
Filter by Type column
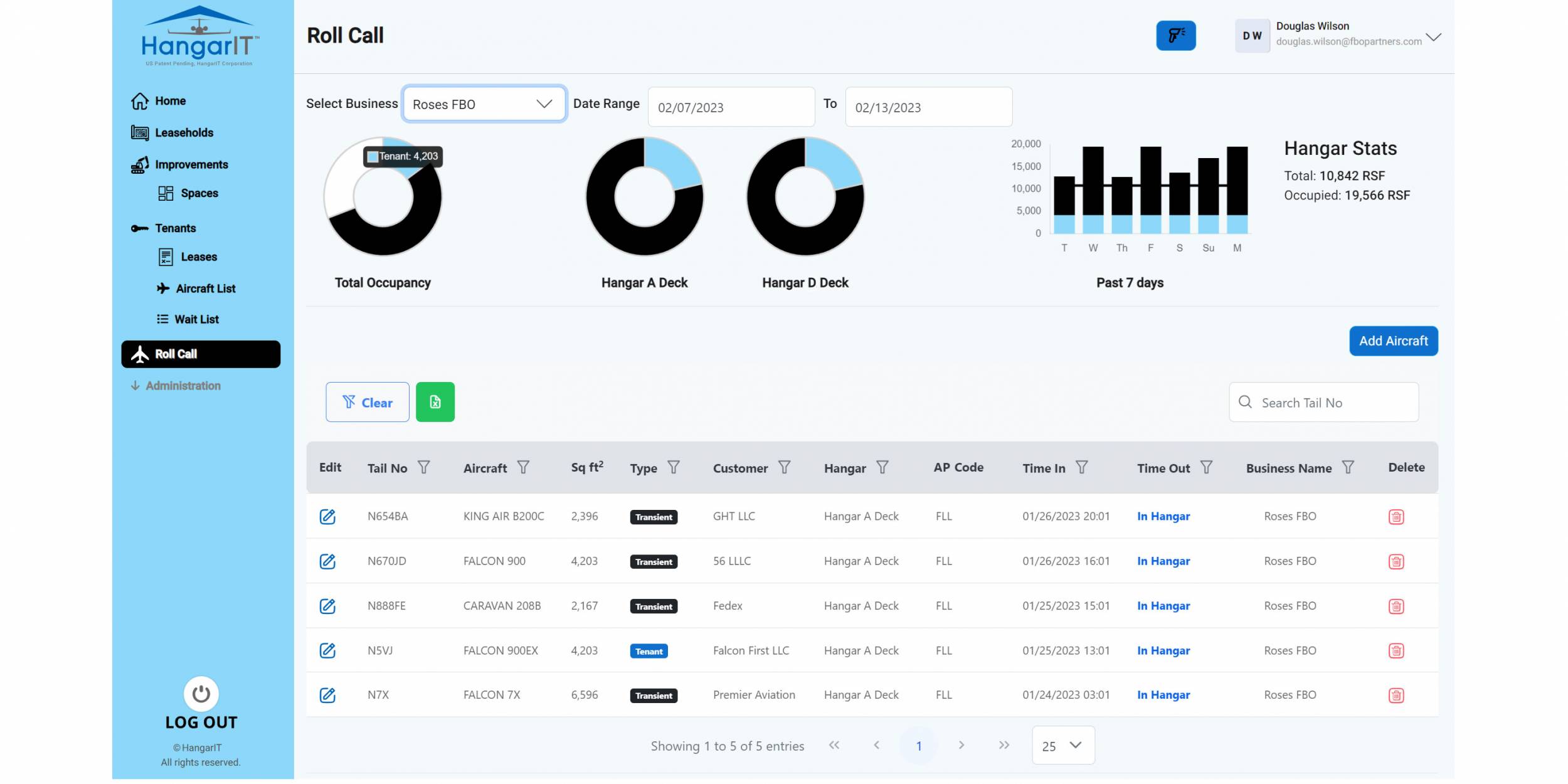(674, 467)
